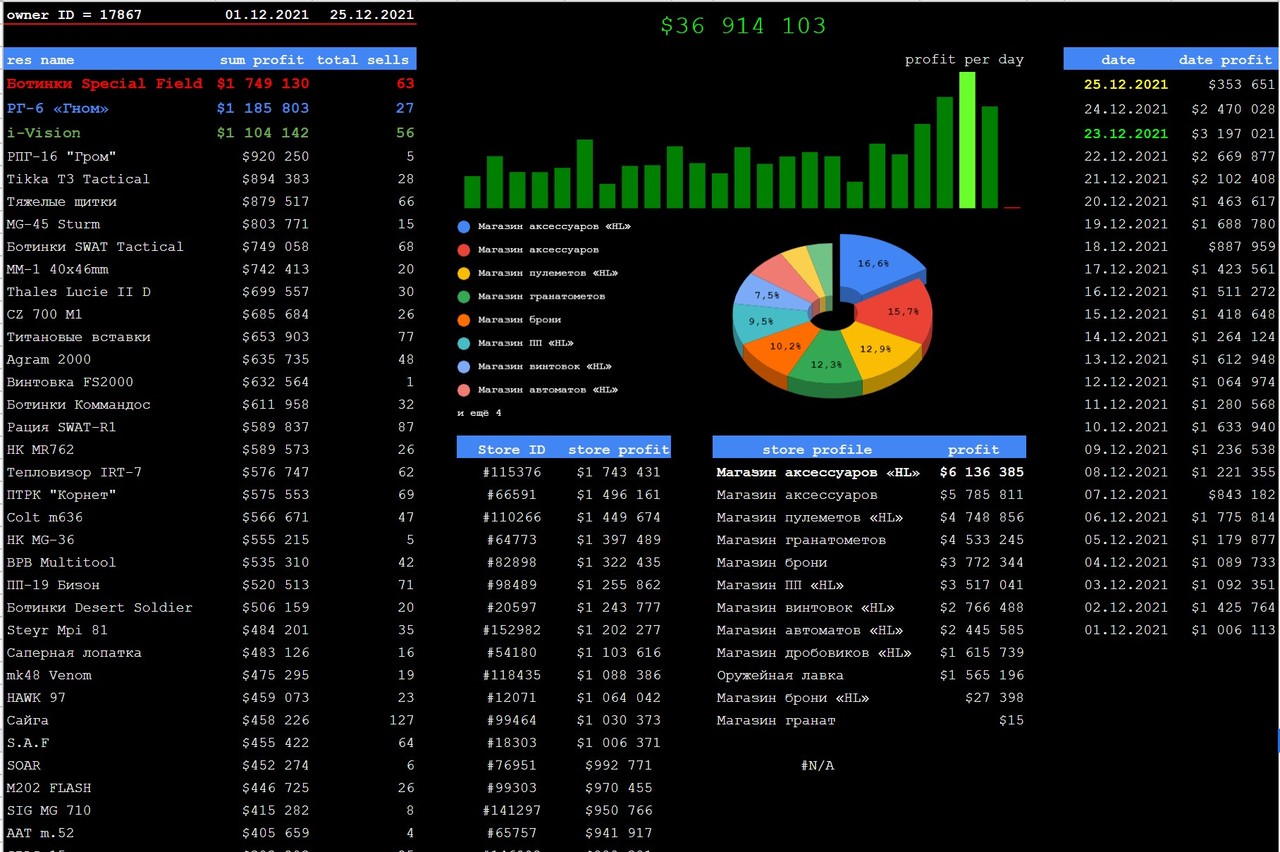
Task: Select the '07.12.2021' date cell
Action: [x=1126, y=495]
